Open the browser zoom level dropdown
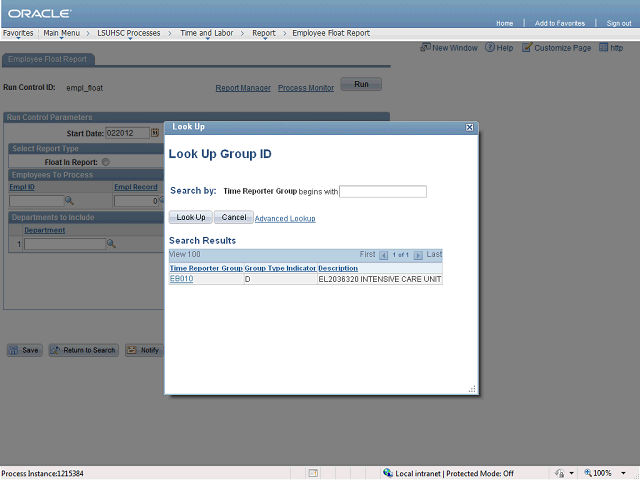This screenshot has height=480, width=640. [x=623, y=473]
